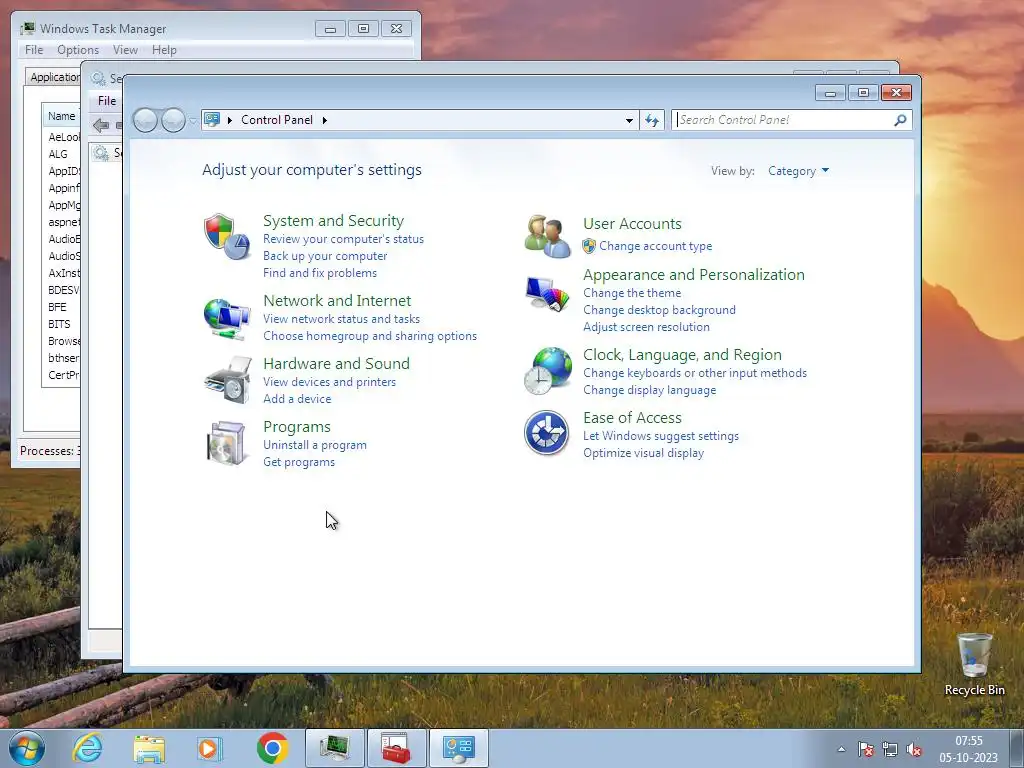
Task: Open the Help menu in Task Manager
Action: (x=164, y=50)
